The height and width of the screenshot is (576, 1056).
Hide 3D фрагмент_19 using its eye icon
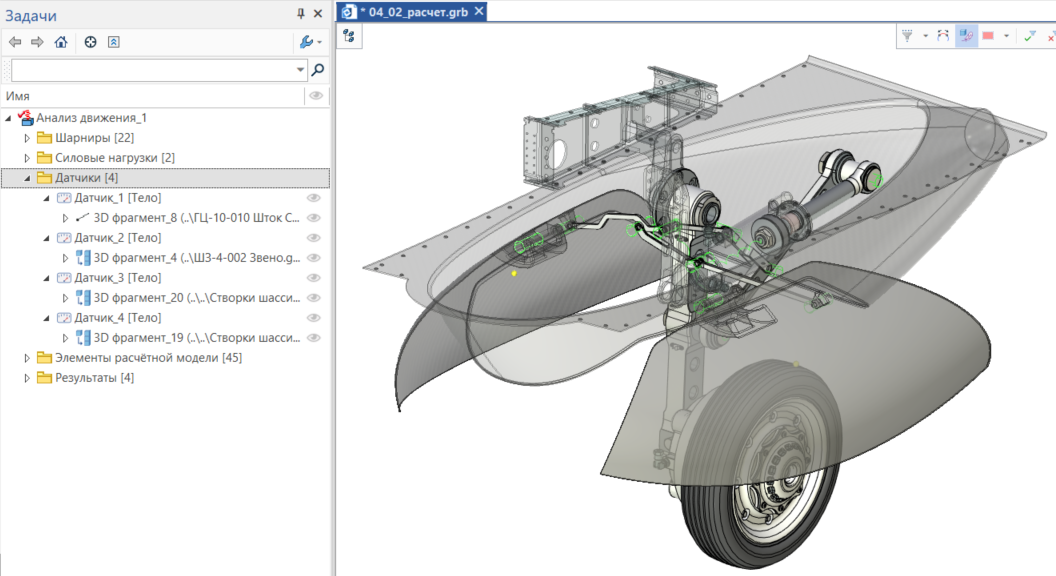click(314, 338)
